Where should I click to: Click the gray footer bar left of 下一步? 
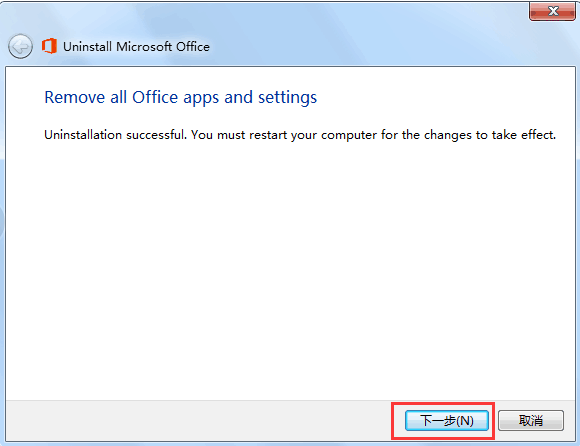pyautogui.click(x=198, y=420)
